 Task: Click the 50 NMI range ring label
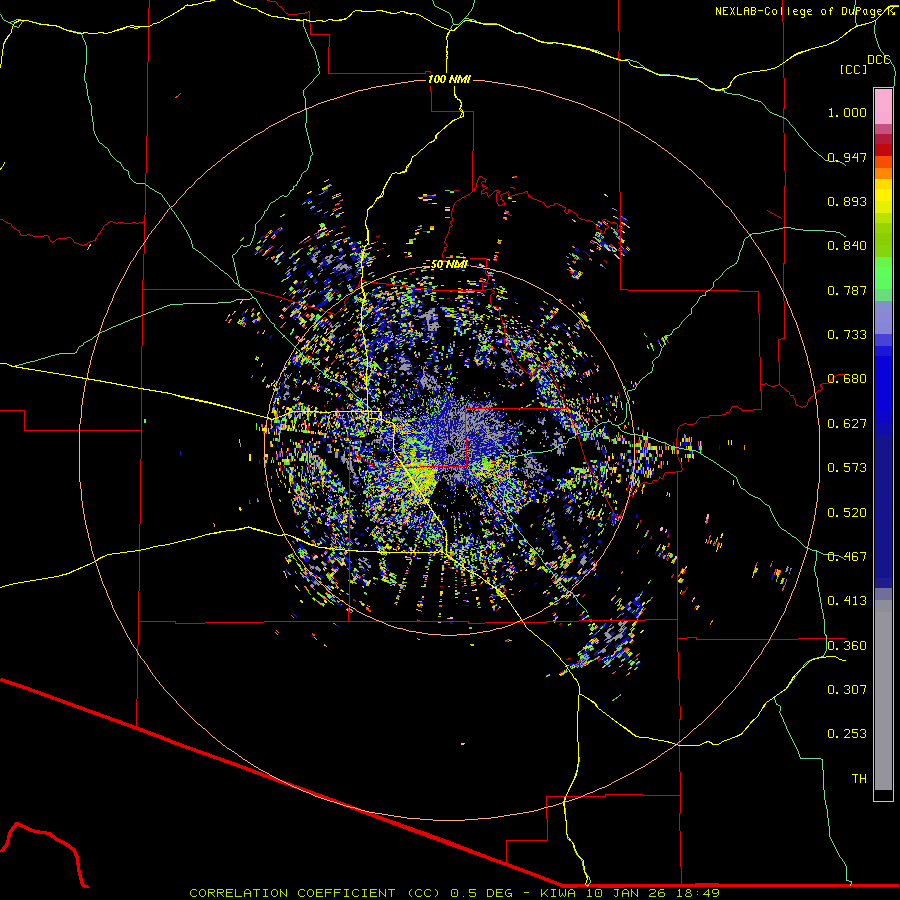pyautogui.click(x=449, y=265)
